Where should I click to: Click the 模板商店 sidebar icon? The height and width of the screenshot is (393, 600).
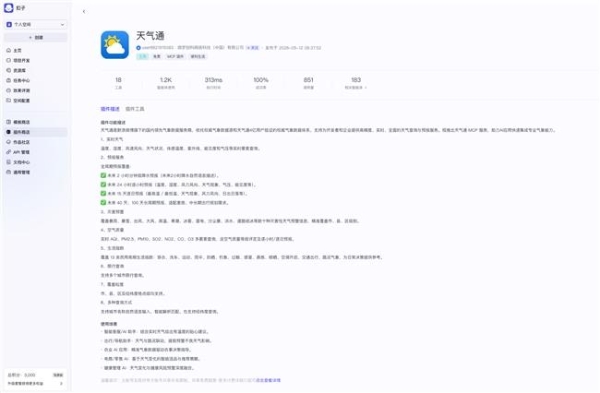point(8,122)
